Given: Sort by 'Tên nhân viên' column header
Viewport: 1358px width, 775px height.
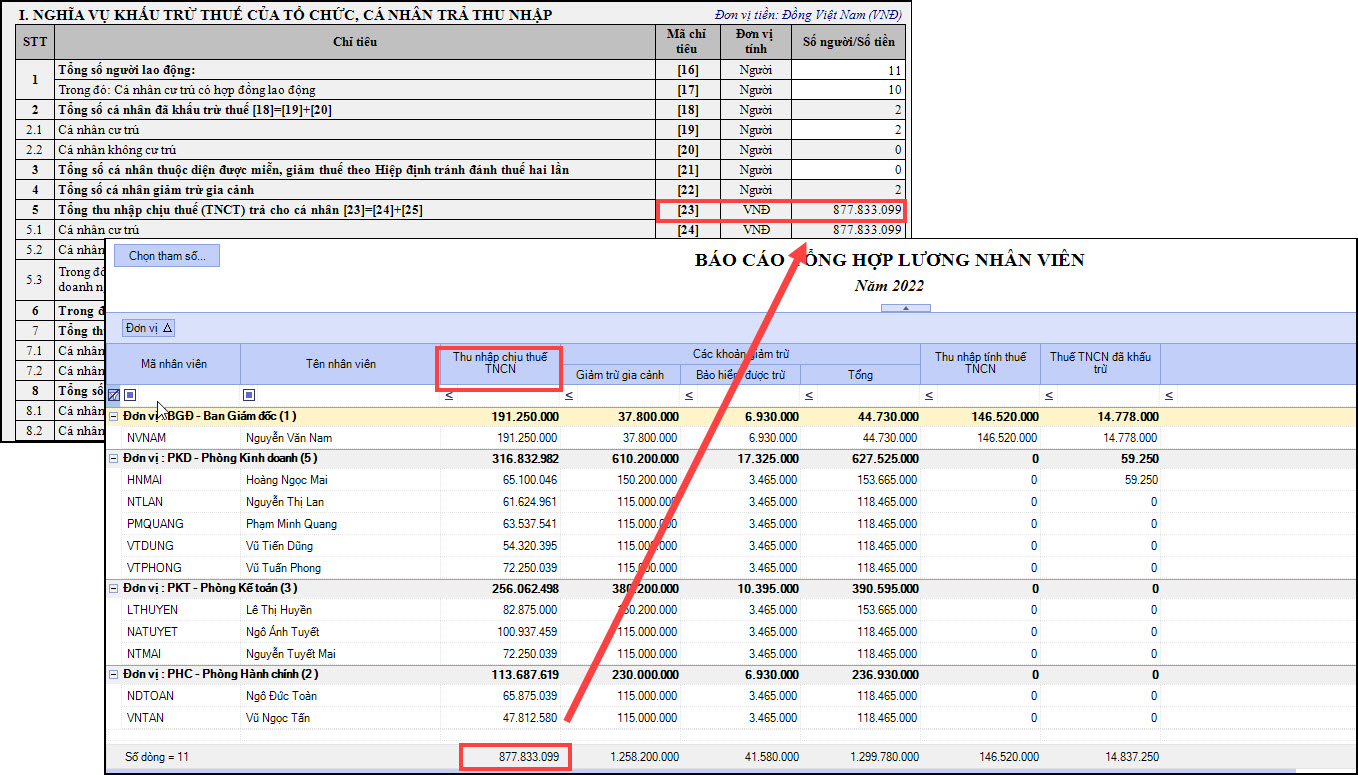Looking at the screenshot, I should 340,364.
